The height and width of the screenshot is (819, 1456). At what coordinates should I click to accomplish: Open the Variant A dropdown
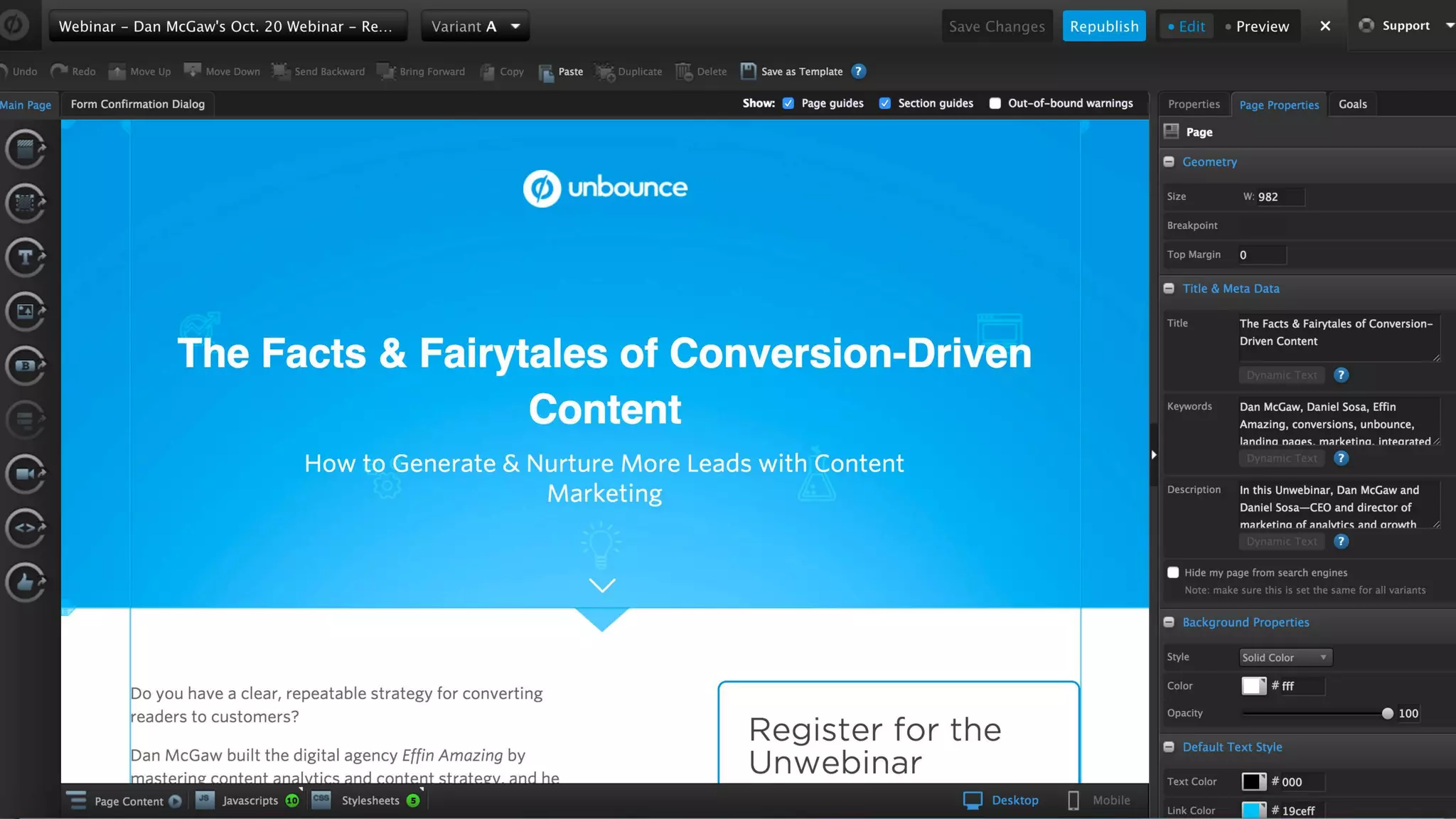(475, 26)
